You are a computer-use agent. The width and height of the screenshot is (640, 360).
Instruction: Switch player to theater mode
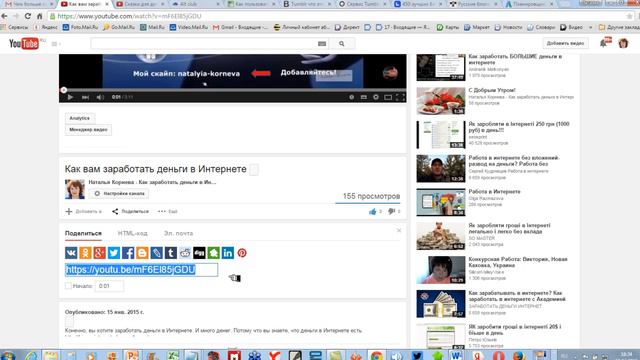(388, 97)
